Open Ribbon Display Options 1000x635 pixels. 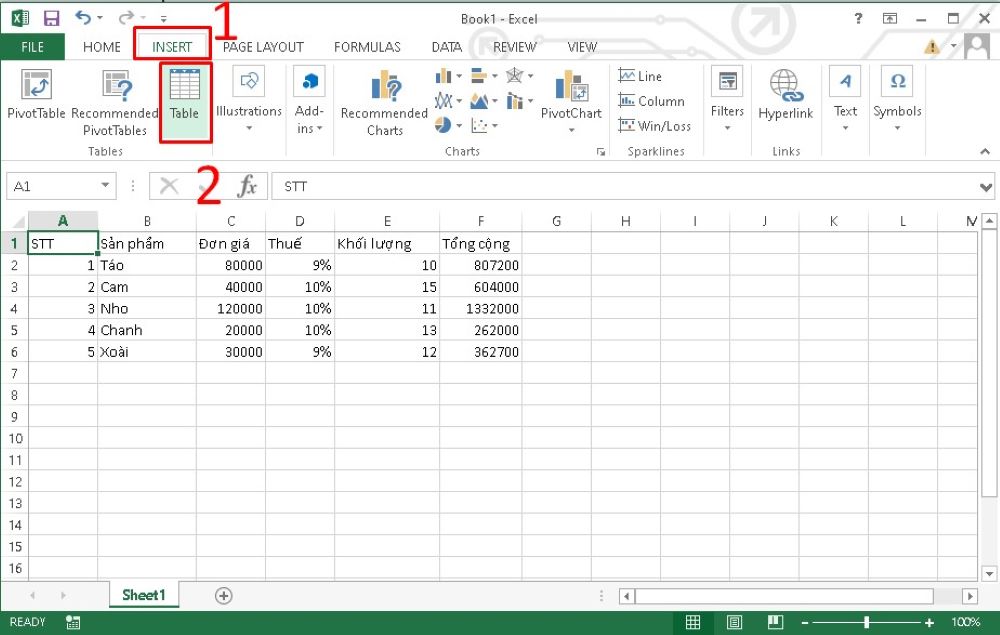coord(890,18)
